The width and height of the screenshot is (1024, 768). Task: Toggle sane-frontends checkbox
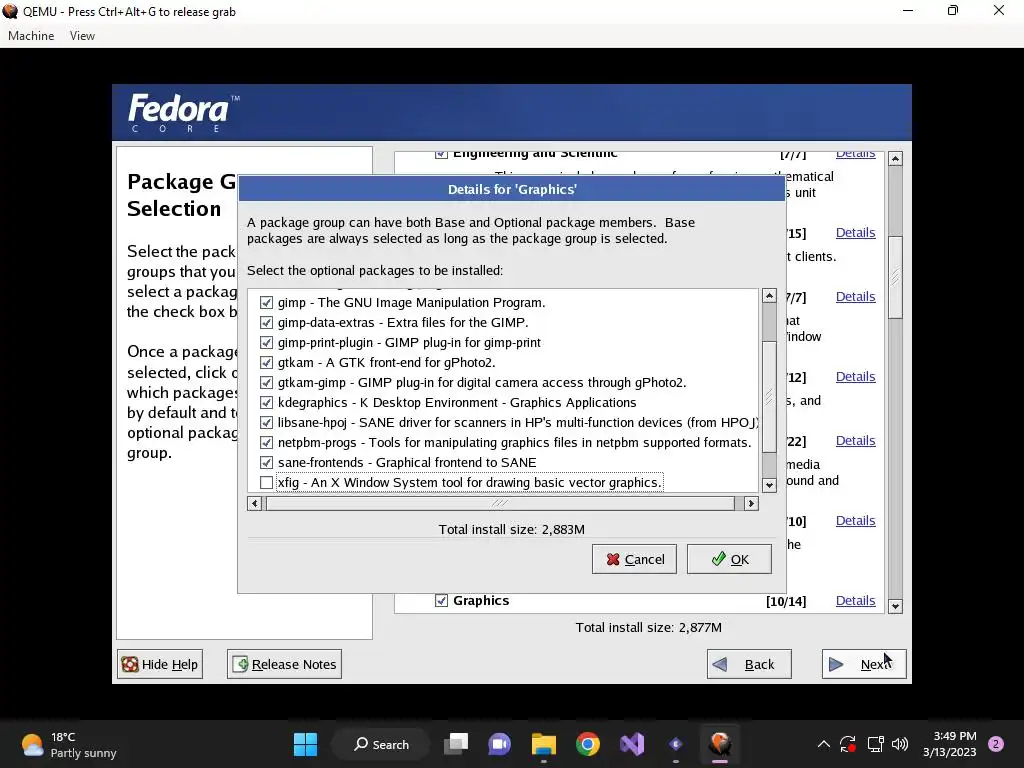tap(266, 462)
